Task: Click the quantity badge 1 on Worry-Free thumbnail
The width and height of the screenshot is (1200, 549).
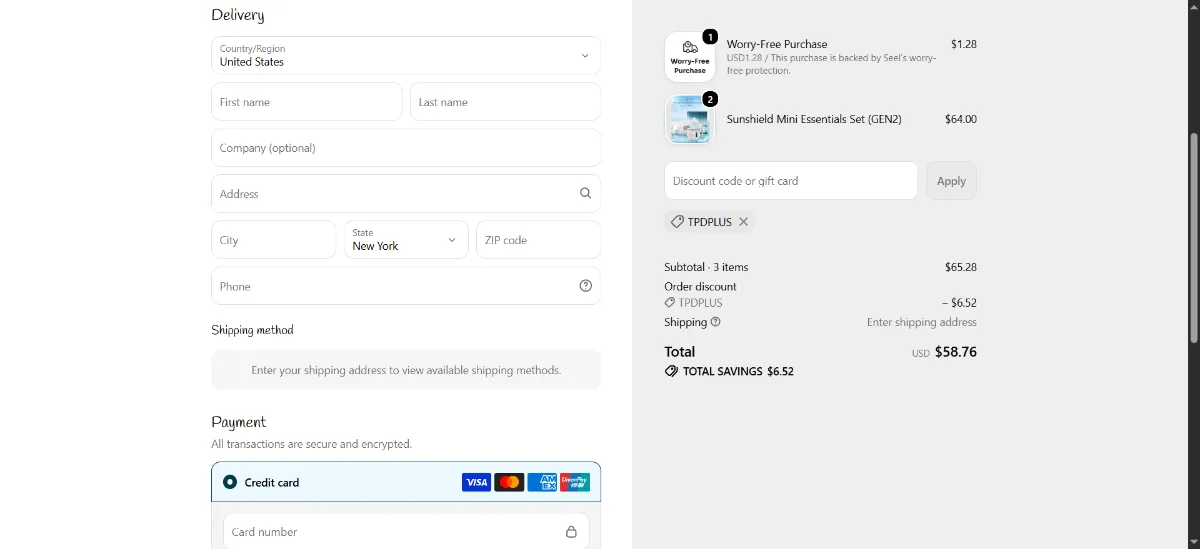Action: 710,36
